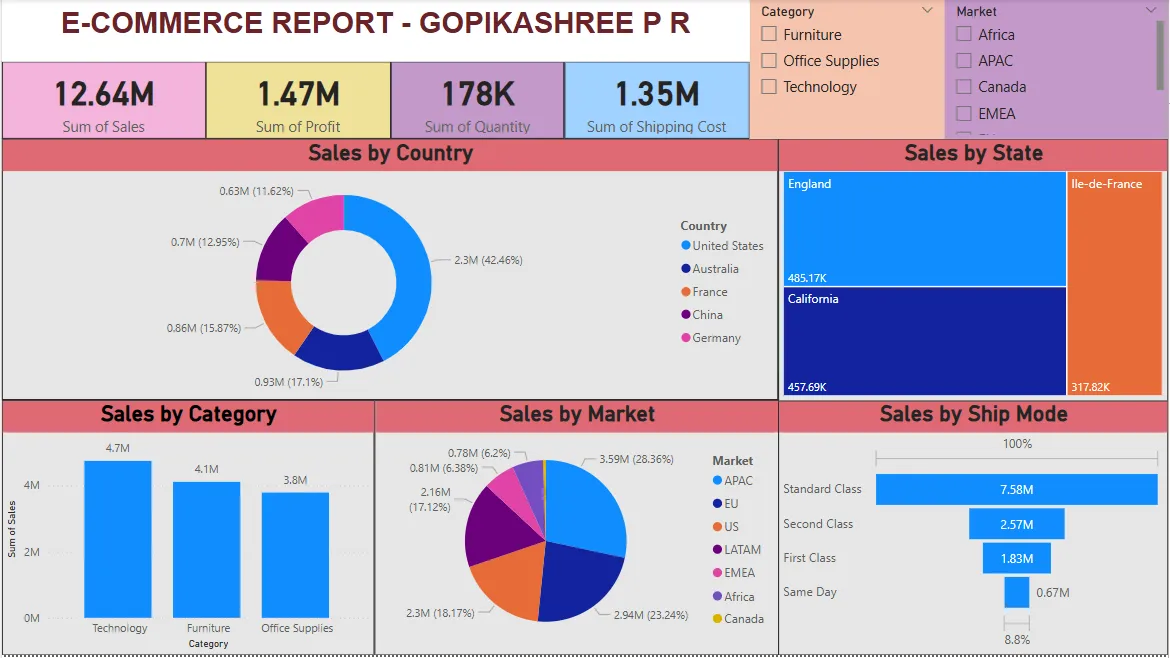
Task: Check the Office Supplies category checkbox
Action: [x=769, y=60]
